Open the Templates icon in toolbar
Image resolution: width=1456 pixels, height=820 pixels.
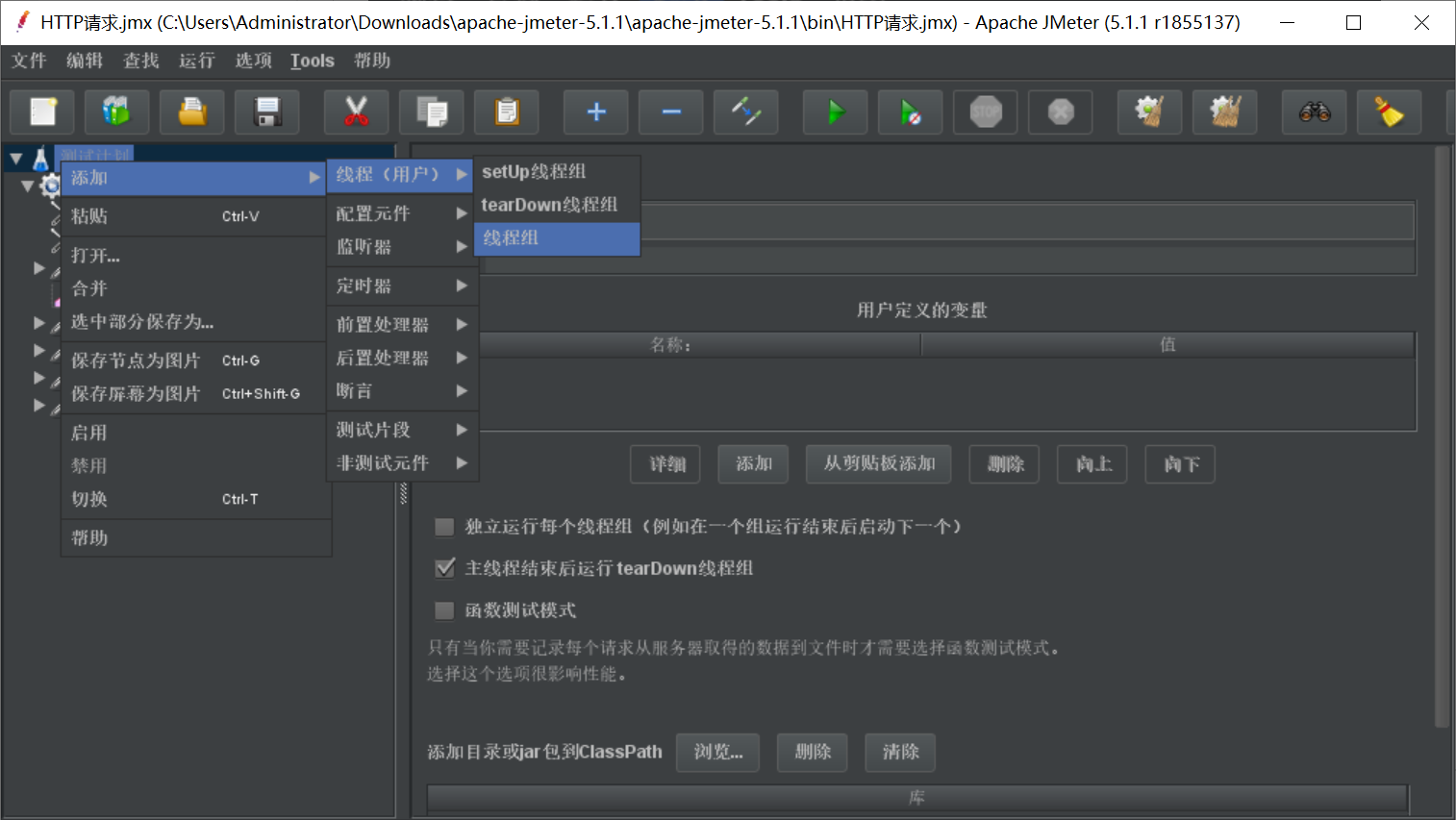coord(116,112)
